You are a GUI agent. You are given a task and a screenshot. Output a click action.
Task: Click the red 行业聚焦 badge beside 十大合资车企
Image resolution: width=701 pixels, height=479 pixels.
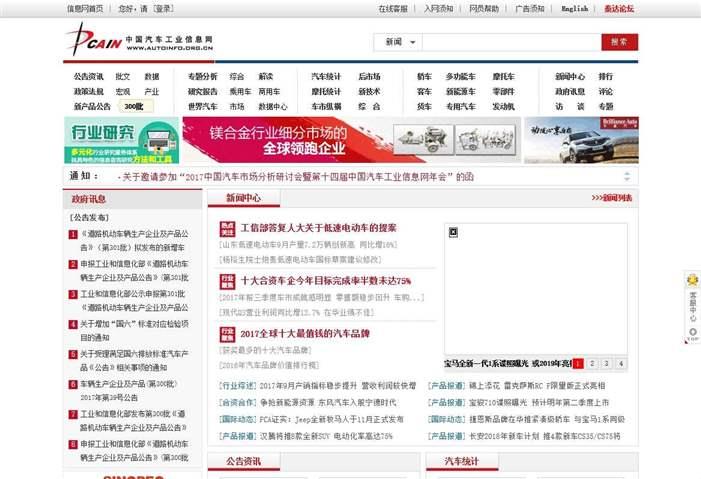(227, 282)
